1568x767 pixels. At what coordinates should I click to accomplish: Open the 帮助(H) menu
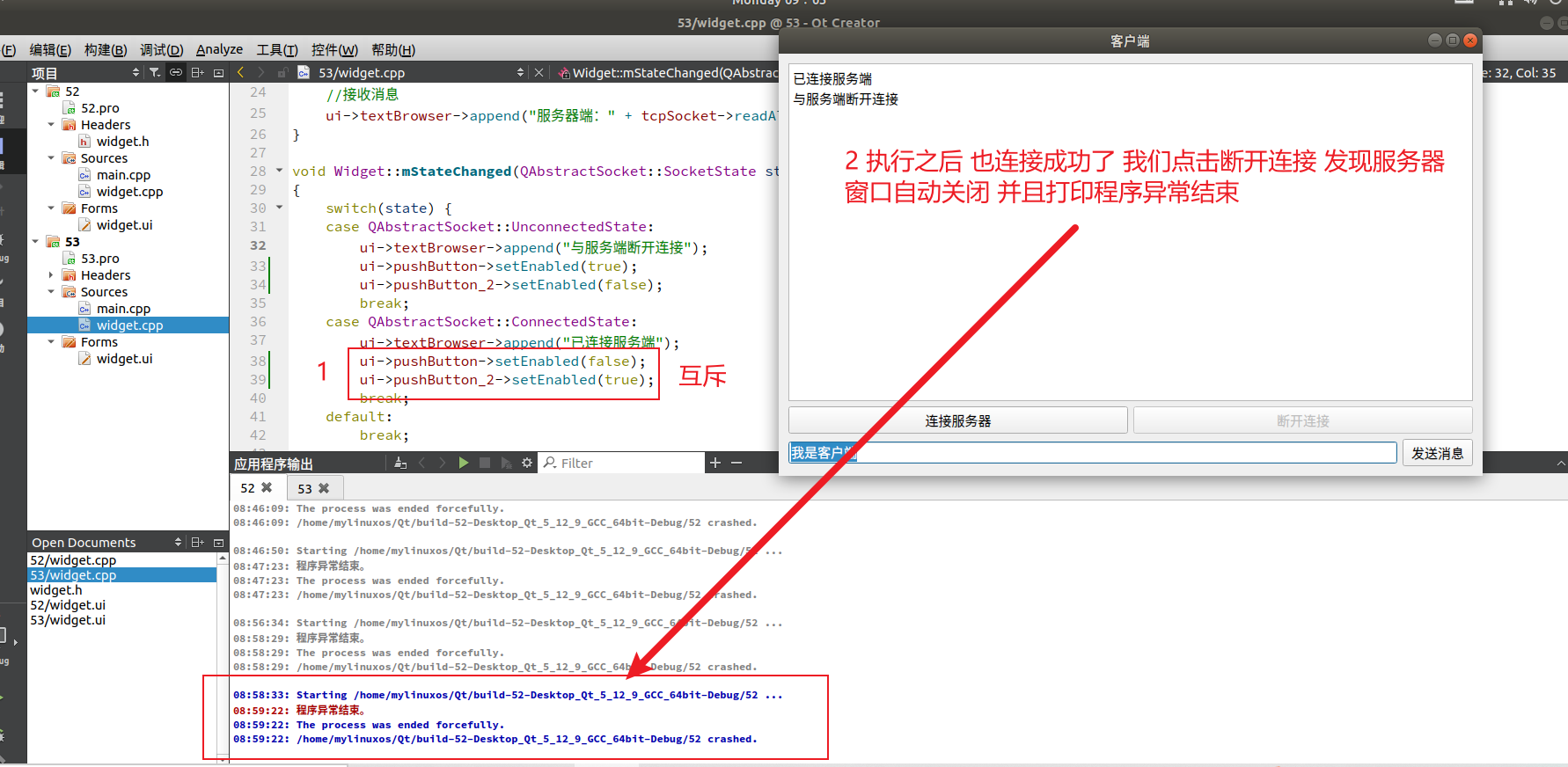tap(393, 49)
